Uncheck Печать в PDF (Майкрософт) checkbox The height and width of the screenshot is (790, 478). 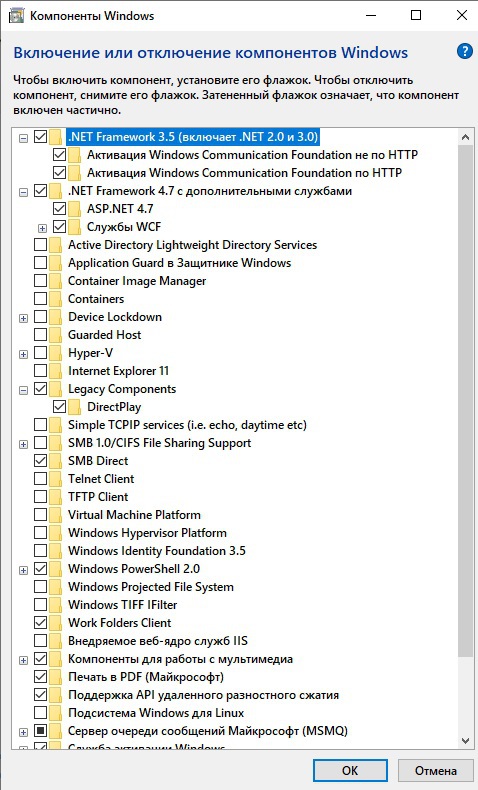point(40,677)
